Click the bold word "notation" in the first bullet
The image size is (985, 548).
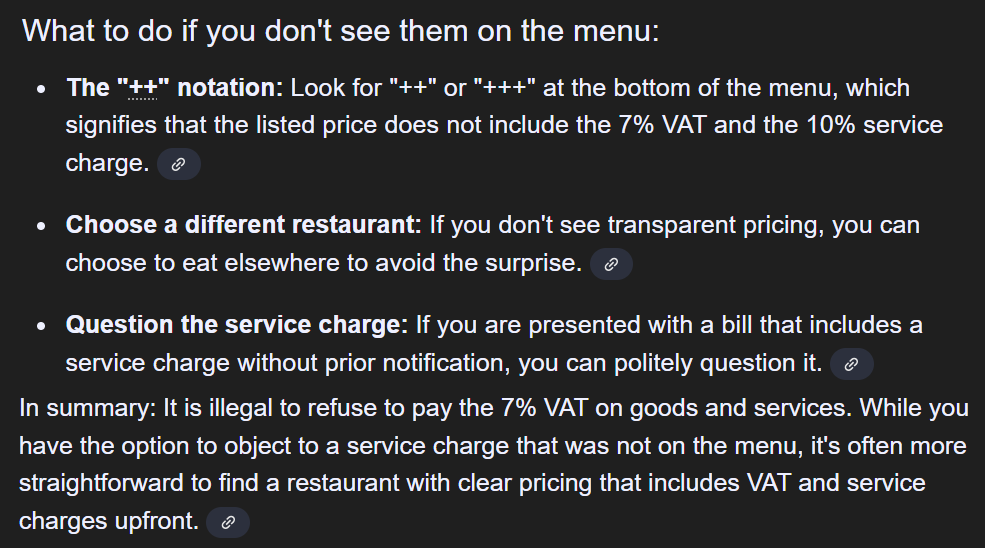(x=227, y=88)
